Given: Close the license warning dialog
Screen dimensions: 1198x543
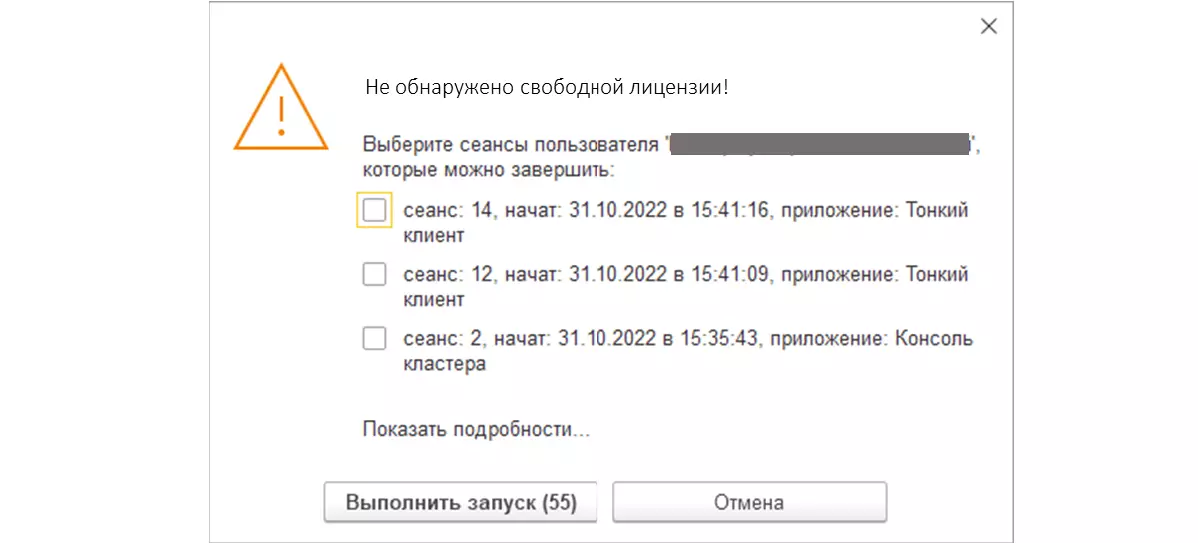Looking at the screenshot, I should click(988, 27).
